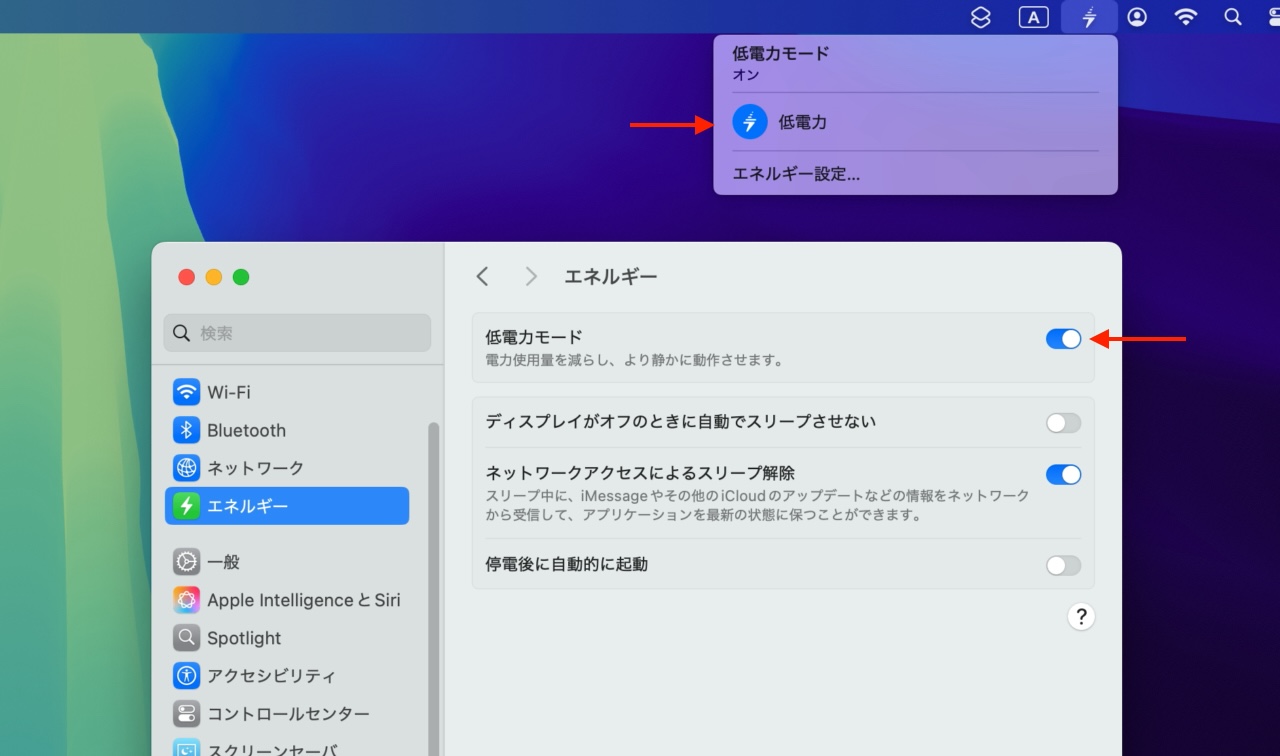Minimize the System Settings window
Image resolution: width=1280 pixels, height=756 pixels.
pos(214,277)
